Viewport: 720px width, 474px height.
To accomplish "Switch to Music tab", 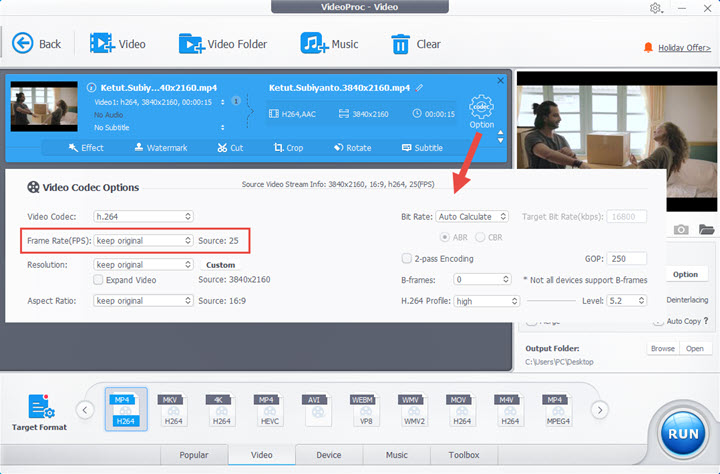I will 397,455.
